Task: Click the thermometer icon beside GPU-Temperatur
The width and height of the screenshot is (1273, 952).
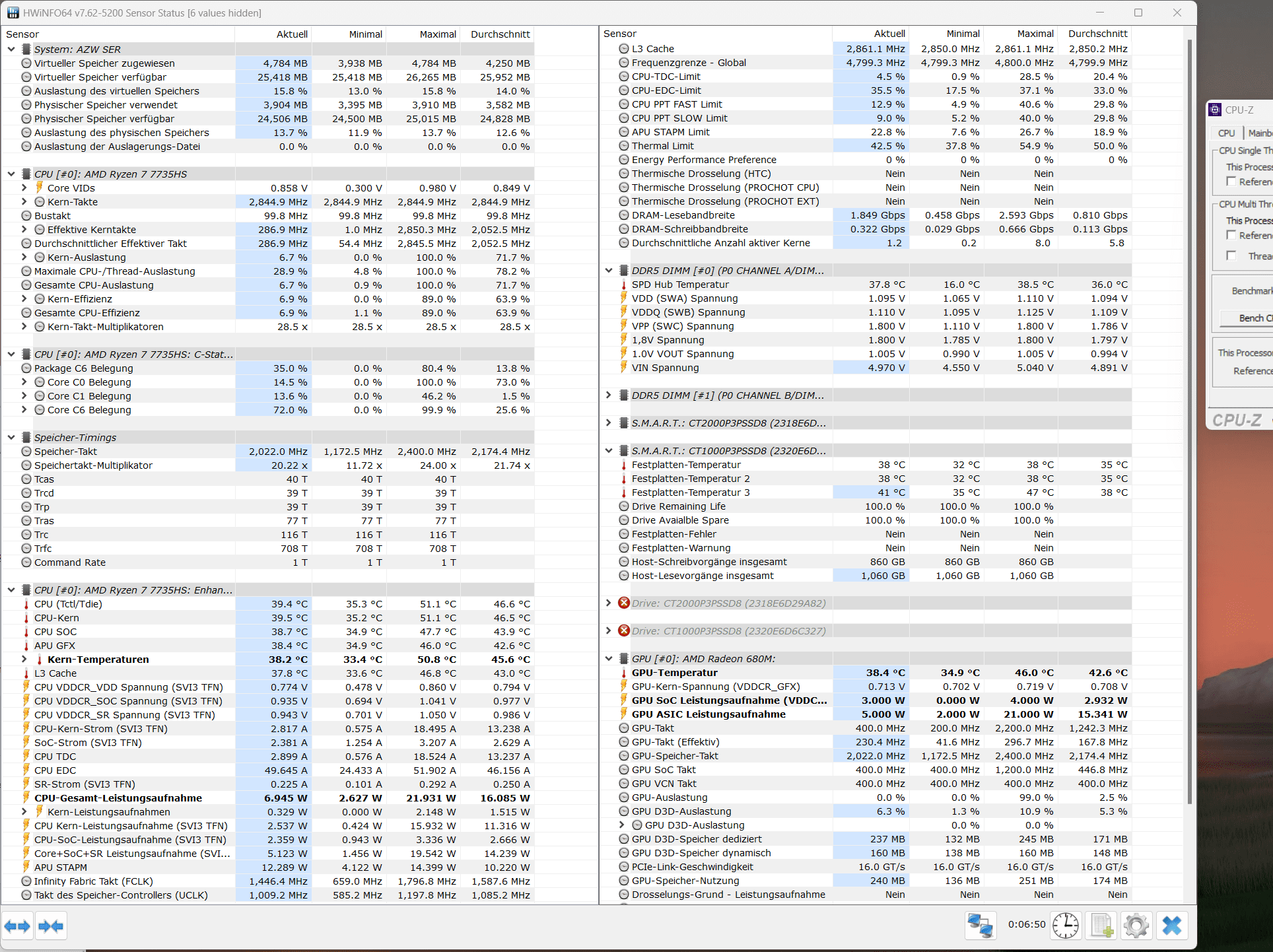Action: tap(624, 673)
